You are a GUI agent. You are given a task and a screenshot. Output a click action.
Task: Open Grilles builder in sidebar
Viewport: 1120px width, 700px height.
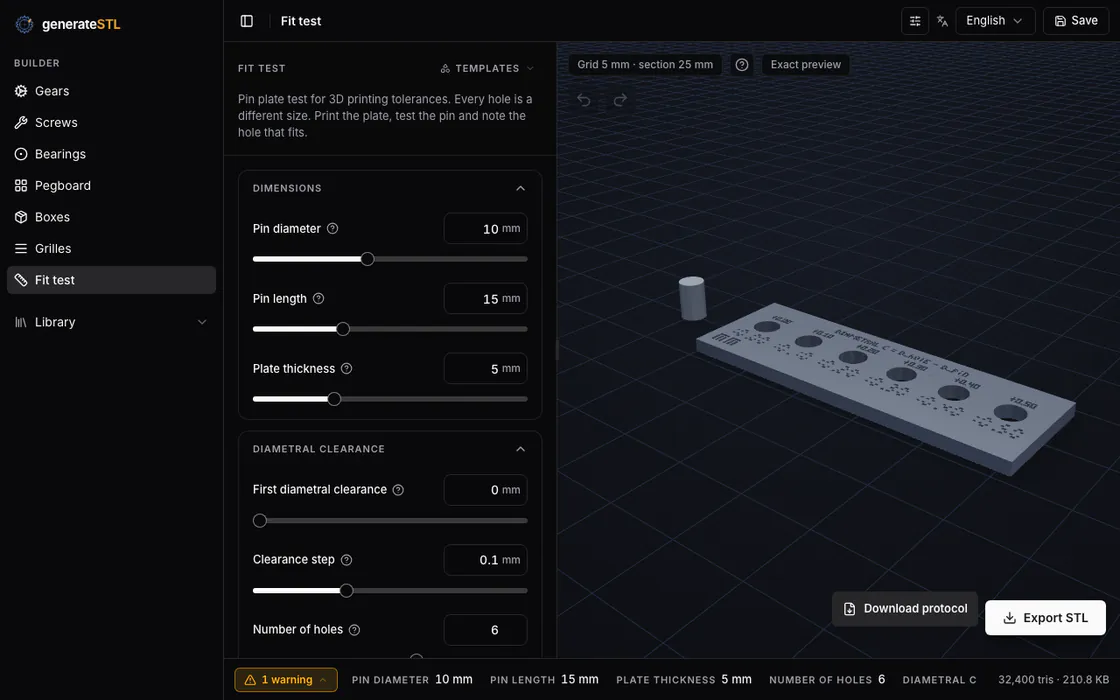point(111,249)
